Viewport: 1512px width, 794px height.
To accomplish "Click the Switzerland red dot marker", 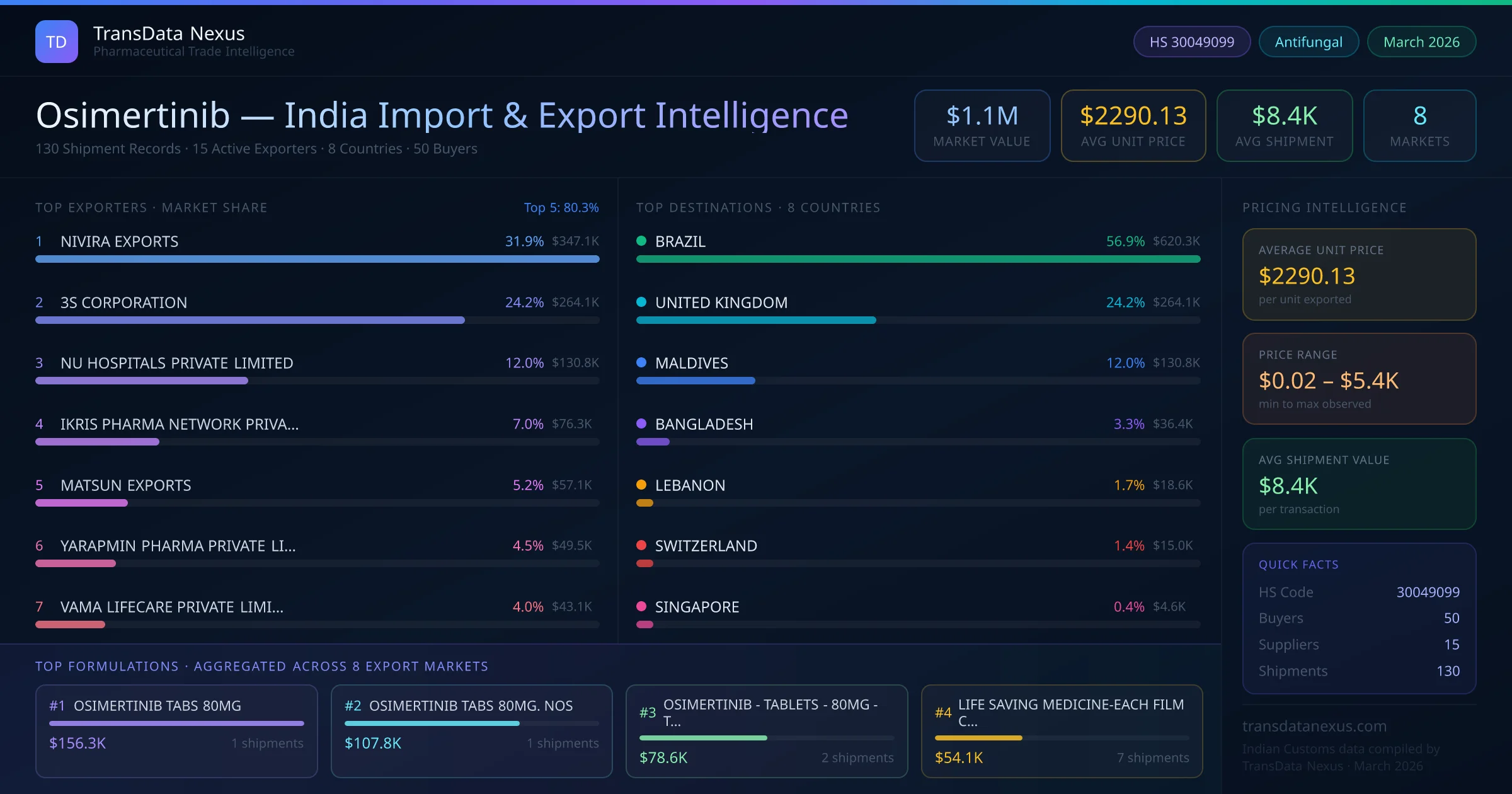I will click(x=641, y=545).
